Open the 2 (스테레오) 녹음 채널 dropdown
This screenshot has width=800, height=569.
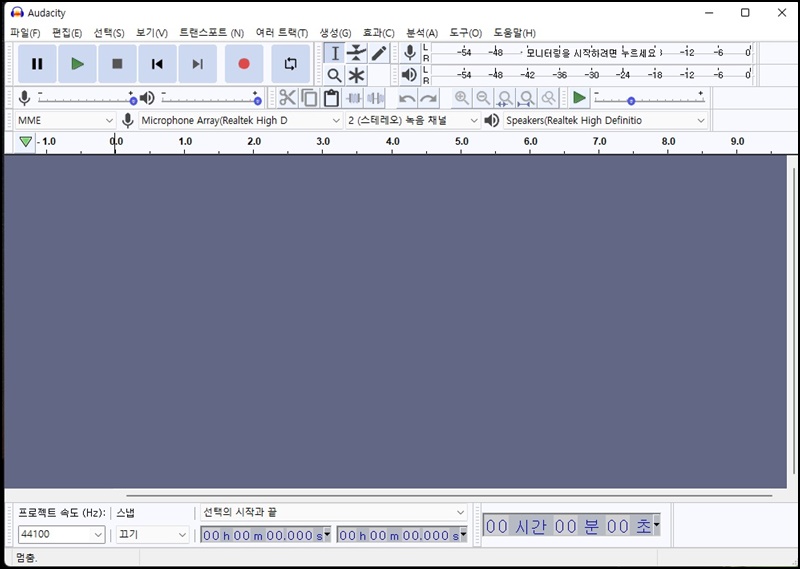tap(413, 120)
